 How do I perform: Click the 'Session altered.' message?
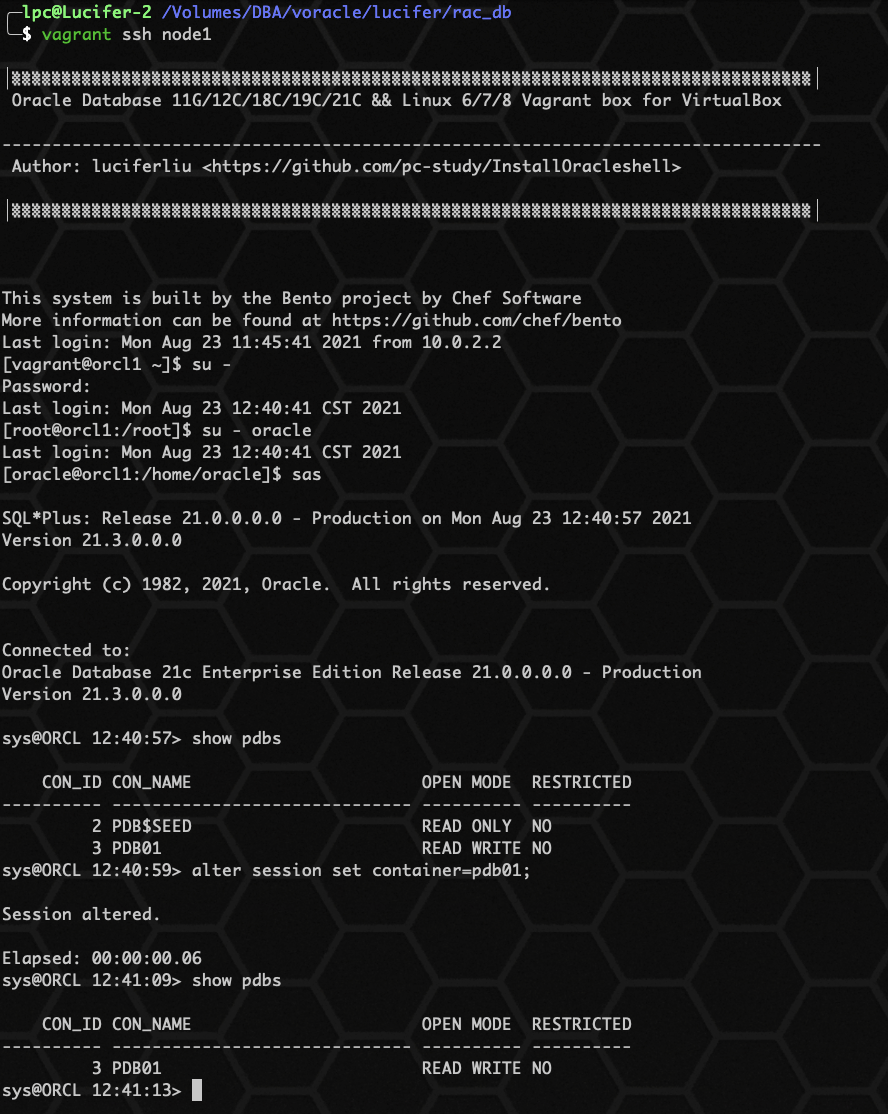coord(81,914)
